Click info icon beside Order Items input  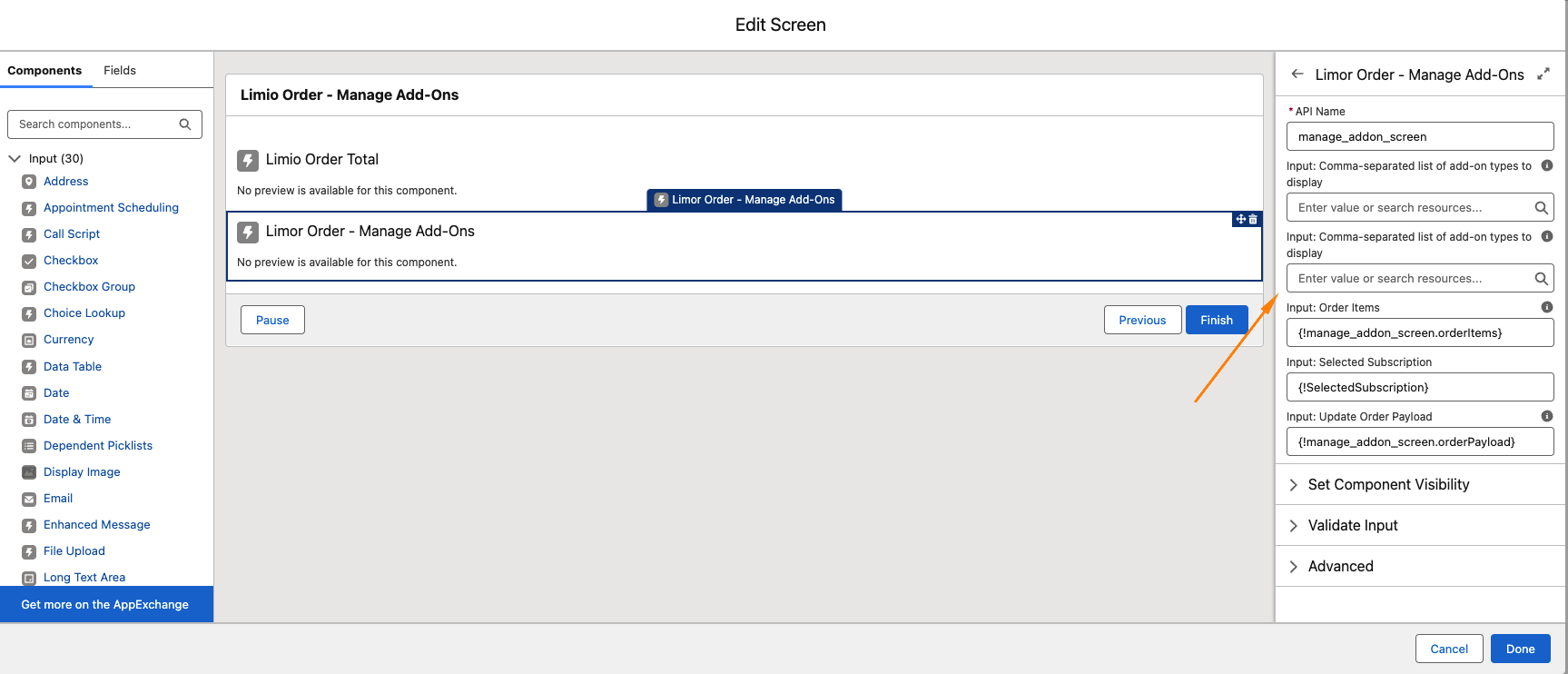(1547, 307)
